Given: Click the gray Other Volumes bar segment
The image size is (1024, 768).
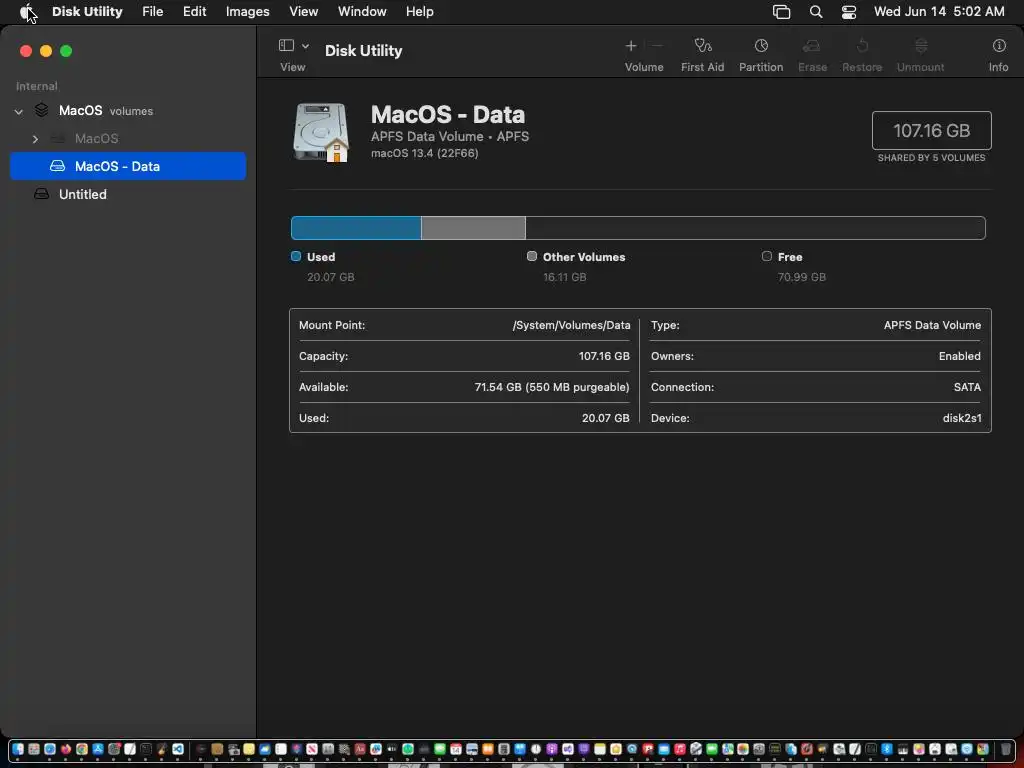Looking at the screenshot, I should point(473,228).
